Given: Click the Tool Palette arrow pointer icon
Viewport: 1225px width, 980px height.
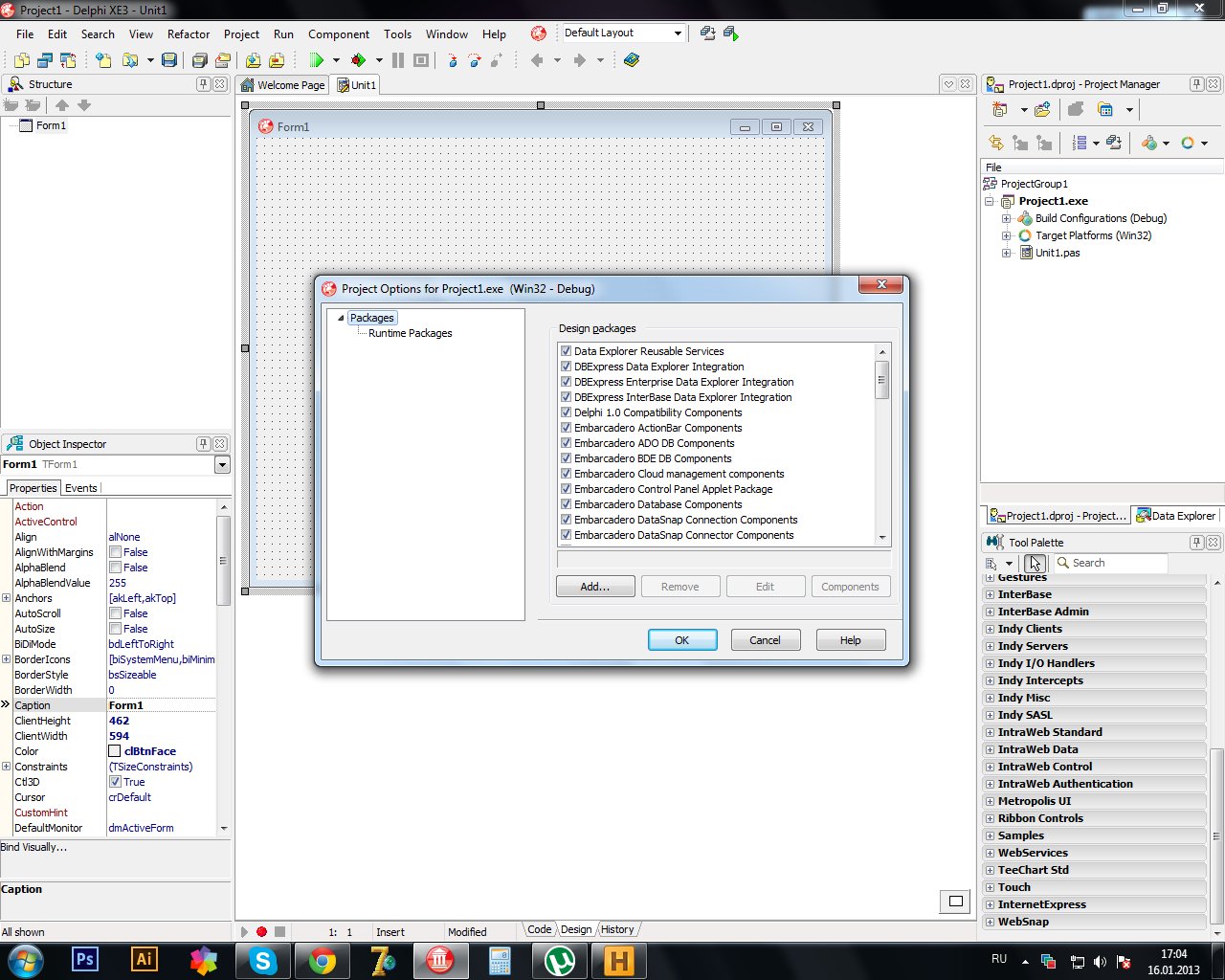Looking at the screenshot, I should (x=1035, y=563).
